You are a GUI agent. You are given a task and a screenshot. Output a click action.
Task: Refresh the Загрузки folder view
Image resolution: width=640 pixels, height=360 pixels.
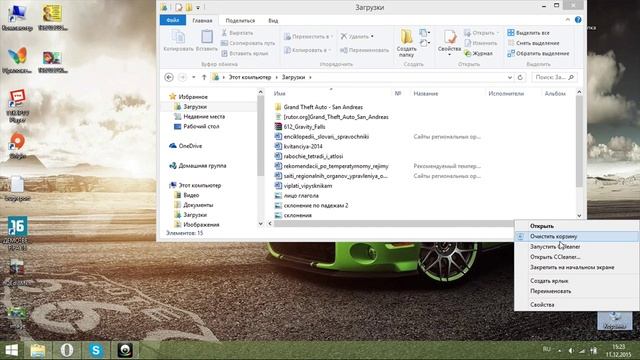click(520, 77)
